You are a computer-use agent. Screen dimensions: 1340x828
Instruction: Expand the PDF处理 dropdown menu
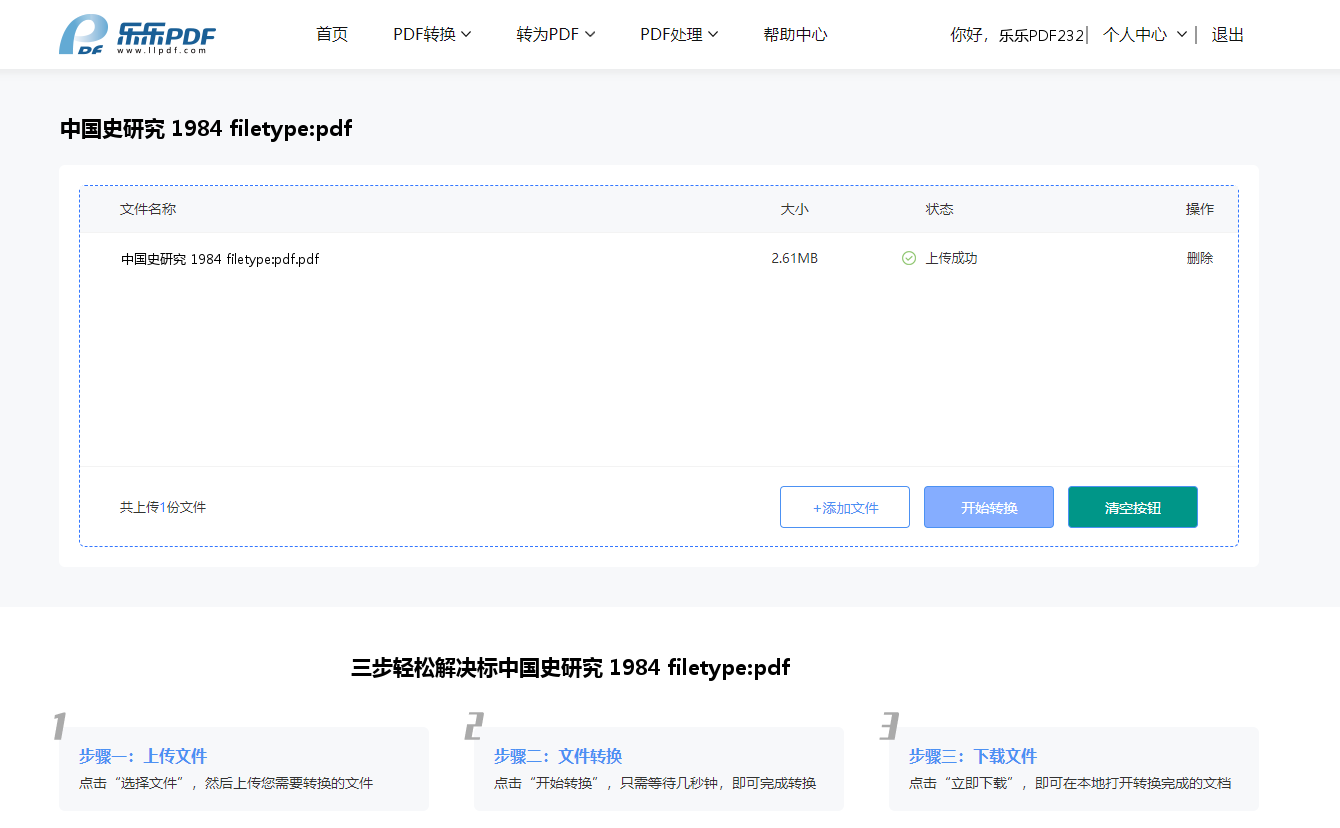coord(679,34)
